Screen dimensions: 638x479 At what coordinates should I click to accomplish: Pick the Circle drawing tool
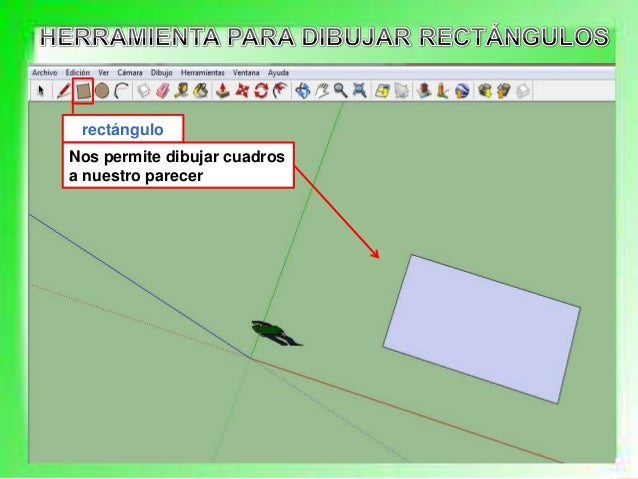click(x=102, y=91)
